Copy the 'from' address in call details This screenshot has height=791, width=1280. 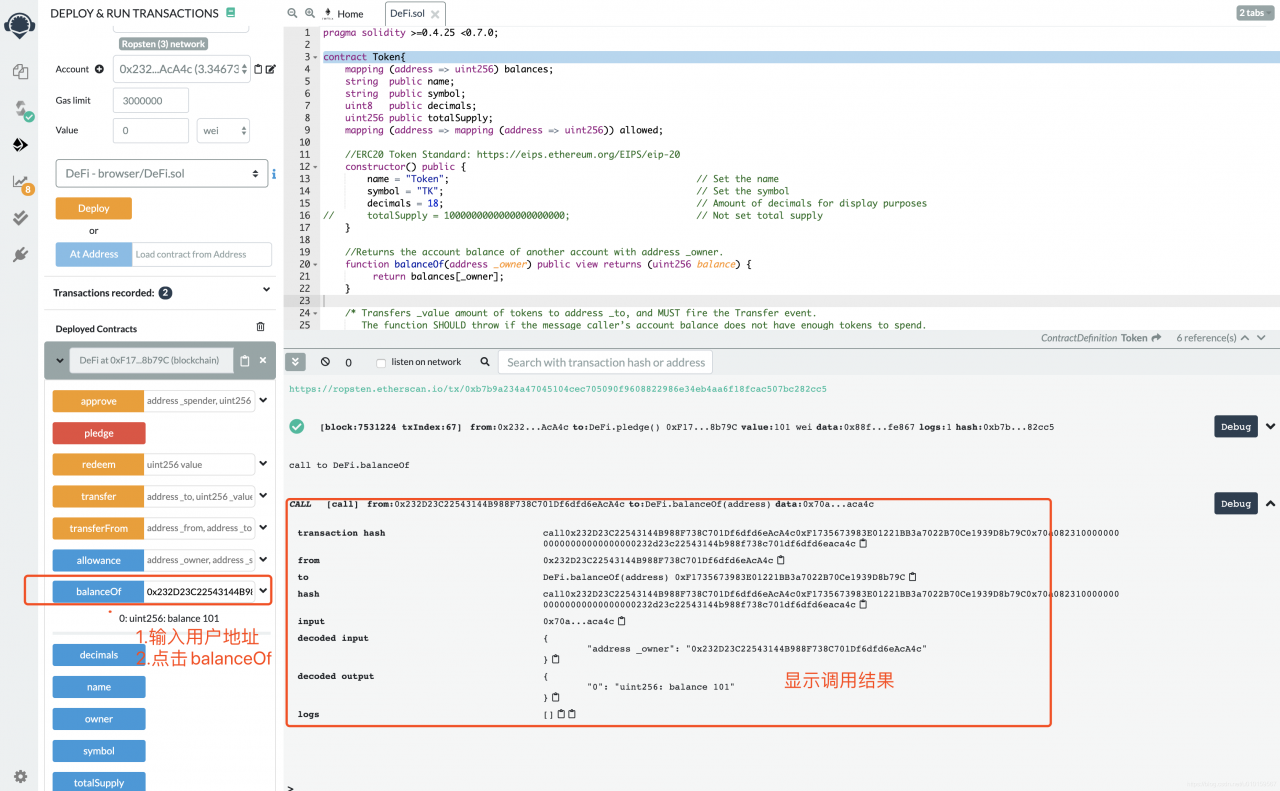[781, 560]
